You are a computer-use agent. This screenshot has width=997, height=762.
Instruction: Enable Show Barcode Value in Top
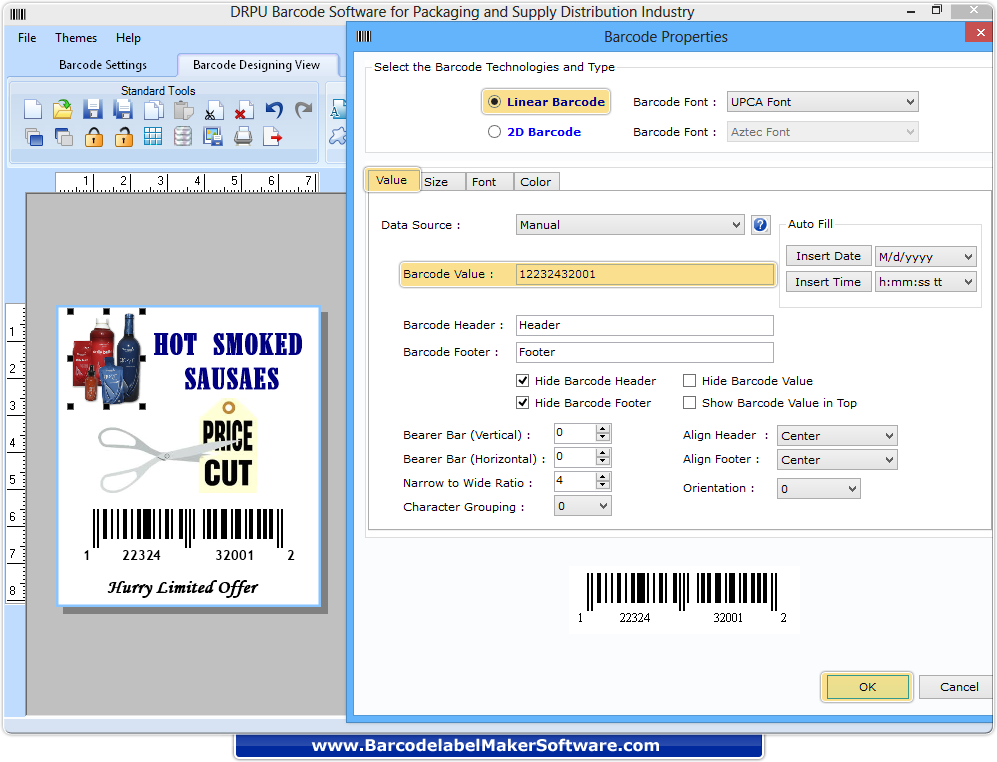coord(689,402)
